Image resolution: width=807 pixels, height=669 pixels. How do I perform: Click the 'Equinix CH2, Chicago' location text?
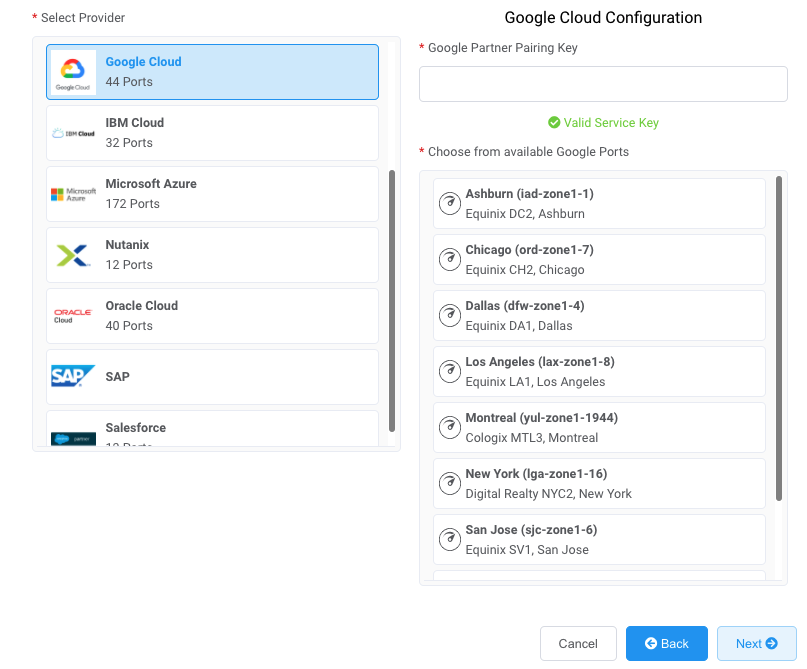click(x=525, y=270)
